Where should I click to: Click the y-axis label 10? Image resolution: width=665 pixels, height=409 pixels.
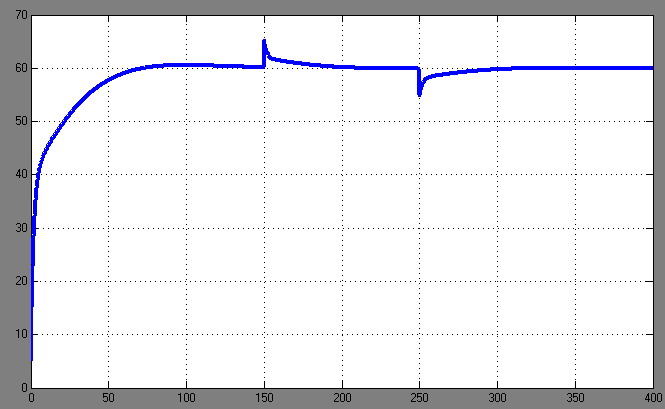point(21,334)
